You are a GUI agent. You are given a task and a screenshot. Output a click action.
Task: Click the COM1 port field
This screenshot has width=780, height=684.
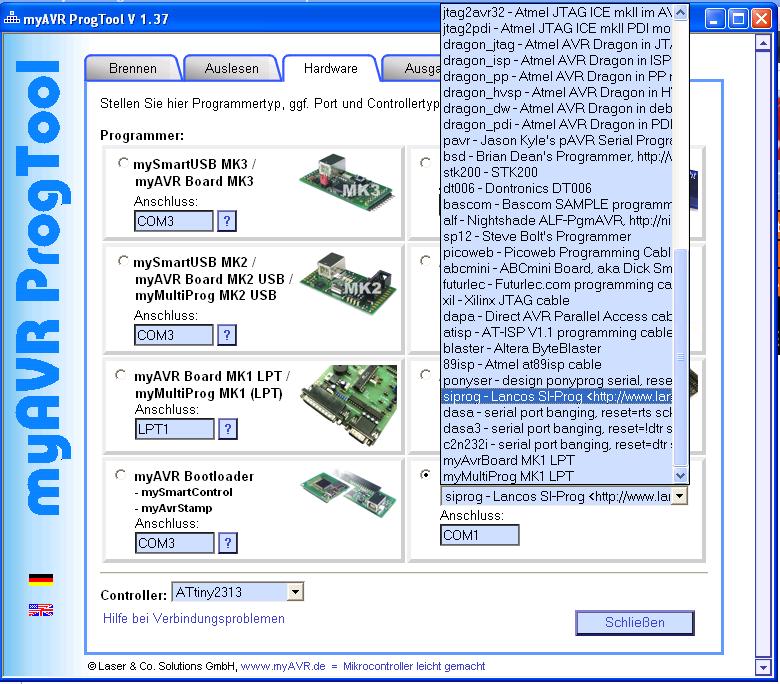pyautogui.click(x=480, y=535)
